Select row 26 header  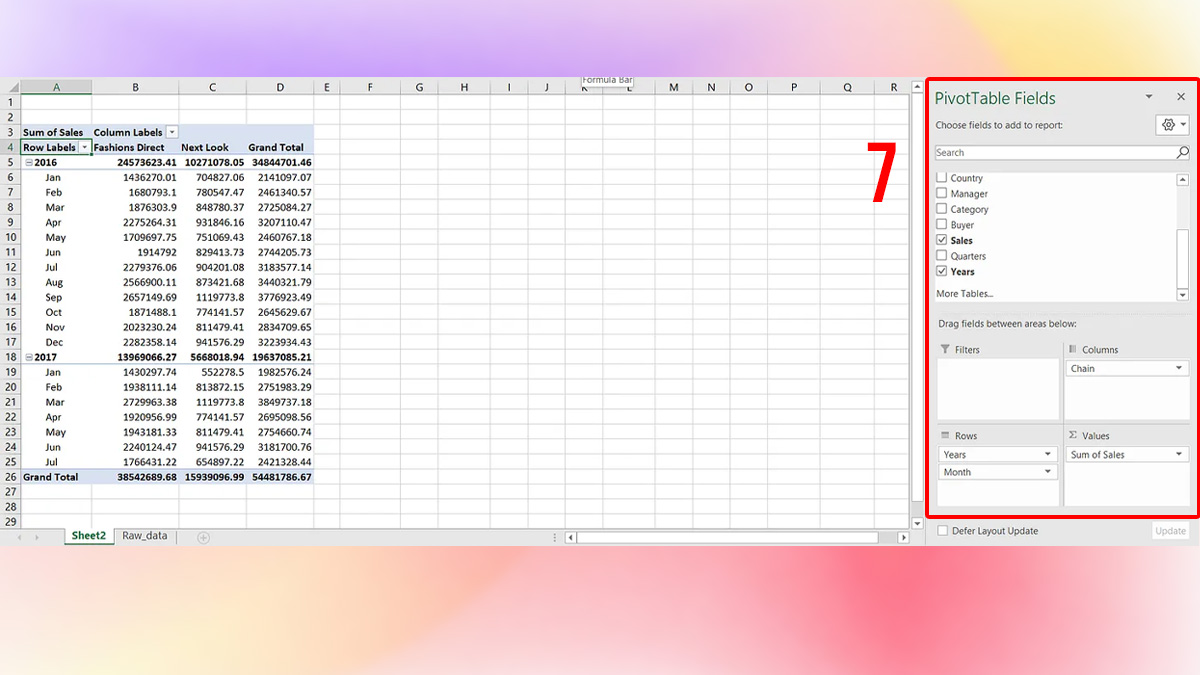point(11,477)
